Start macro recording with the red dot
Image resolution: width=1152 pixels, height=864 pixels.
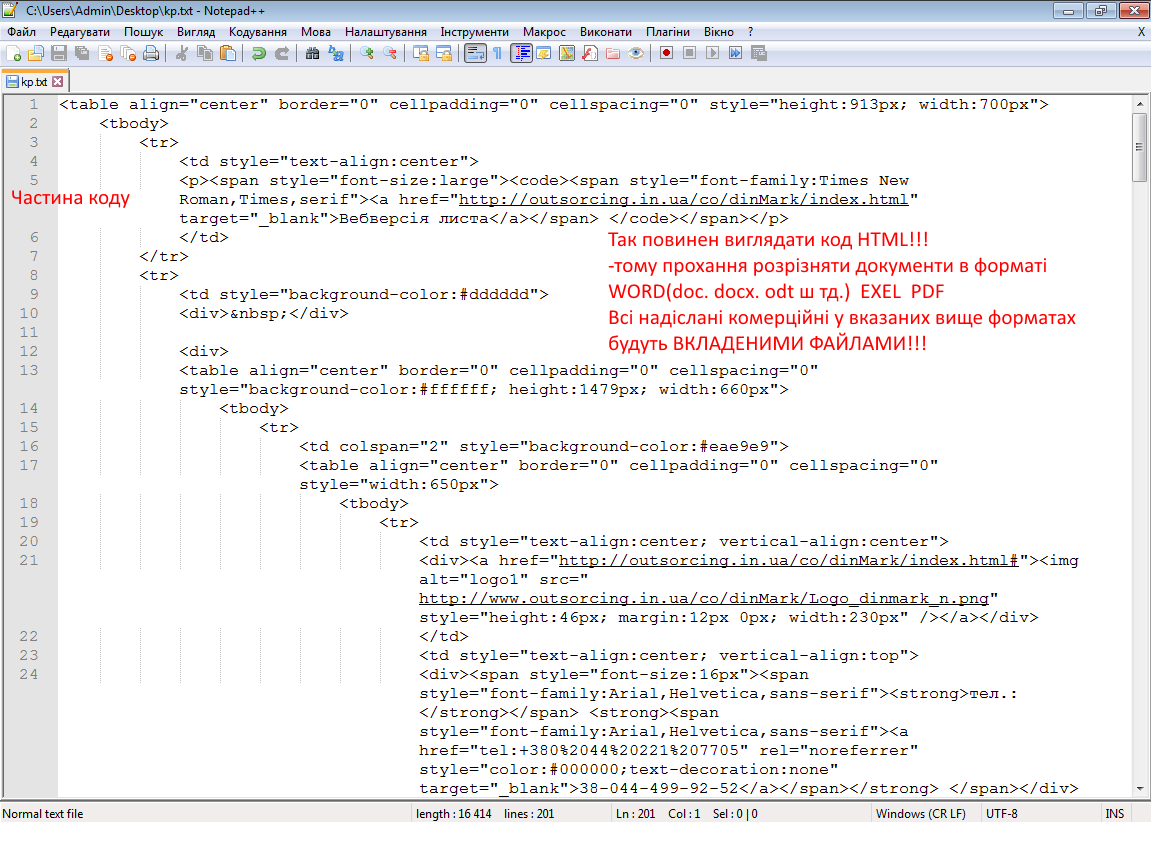(665, 54)
